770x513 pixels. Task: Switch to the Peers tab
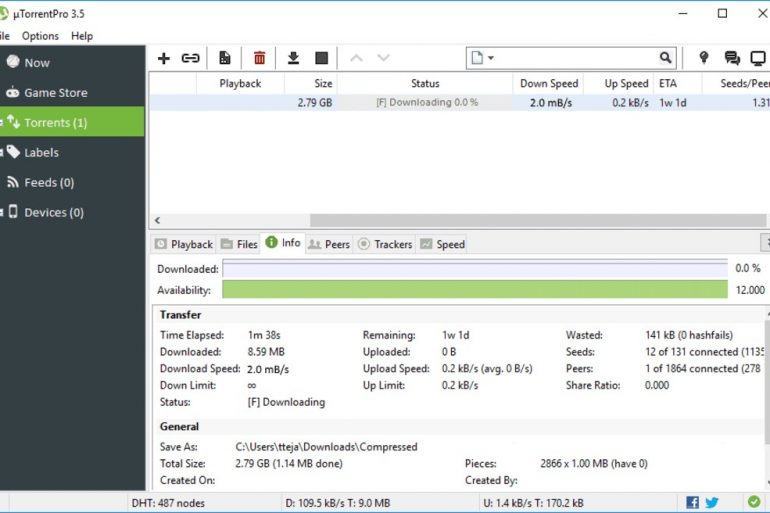click(x=329, y=244)
